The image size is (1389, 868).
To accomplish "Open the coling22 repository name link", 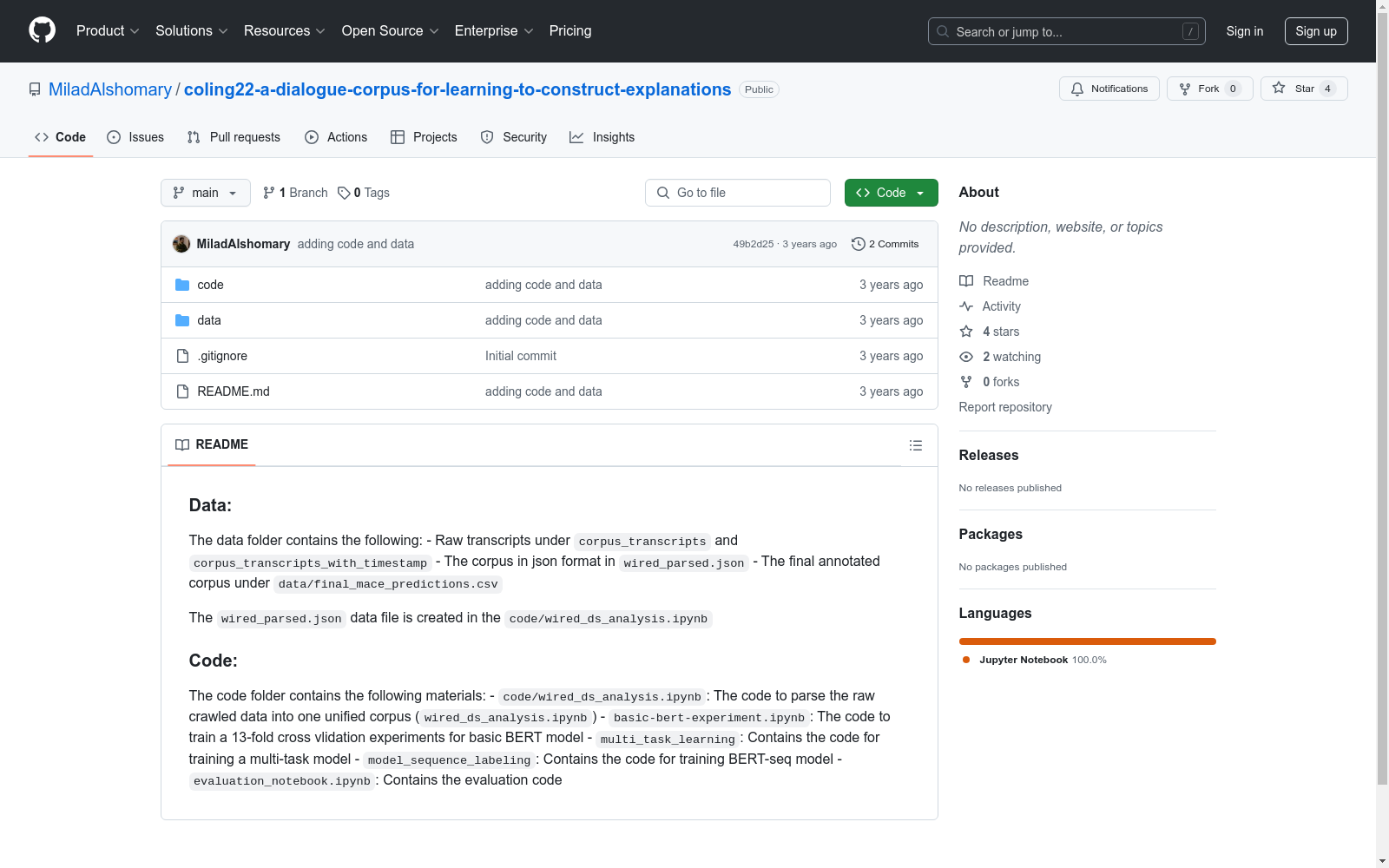I will 458,89.
